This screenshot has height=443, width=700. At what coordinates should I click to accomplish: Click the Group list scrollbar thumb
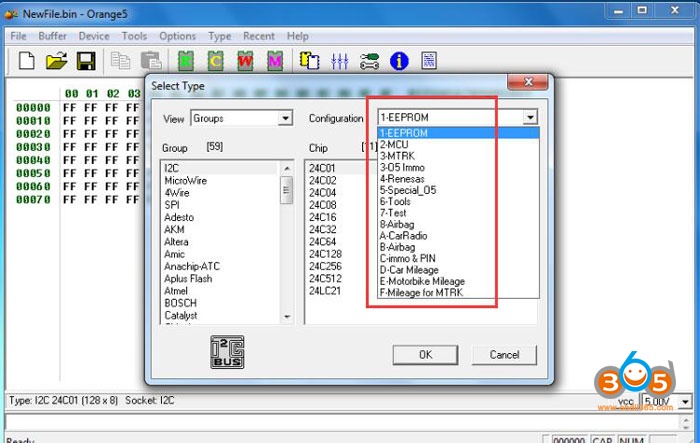tap(287, 190)
